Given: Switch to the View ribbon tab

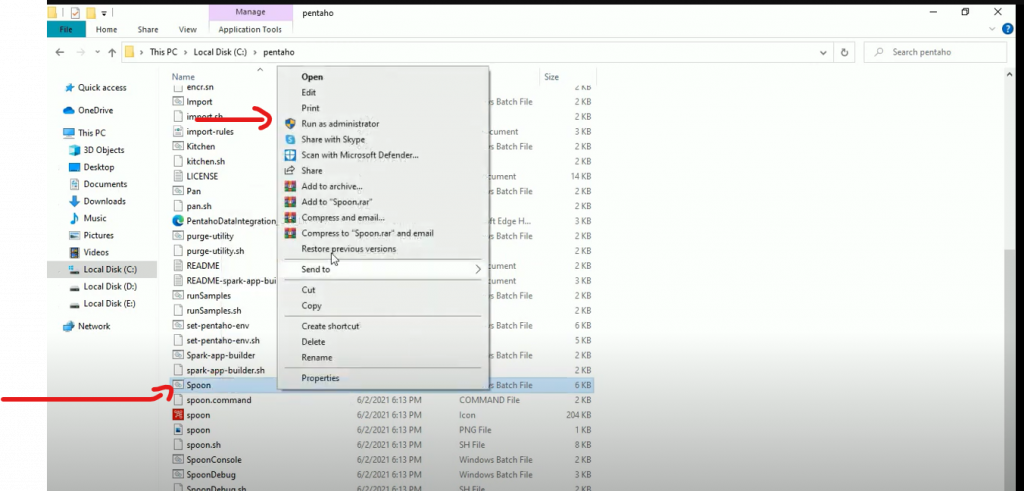Looking at the screenshot, I should click(187, 29).
